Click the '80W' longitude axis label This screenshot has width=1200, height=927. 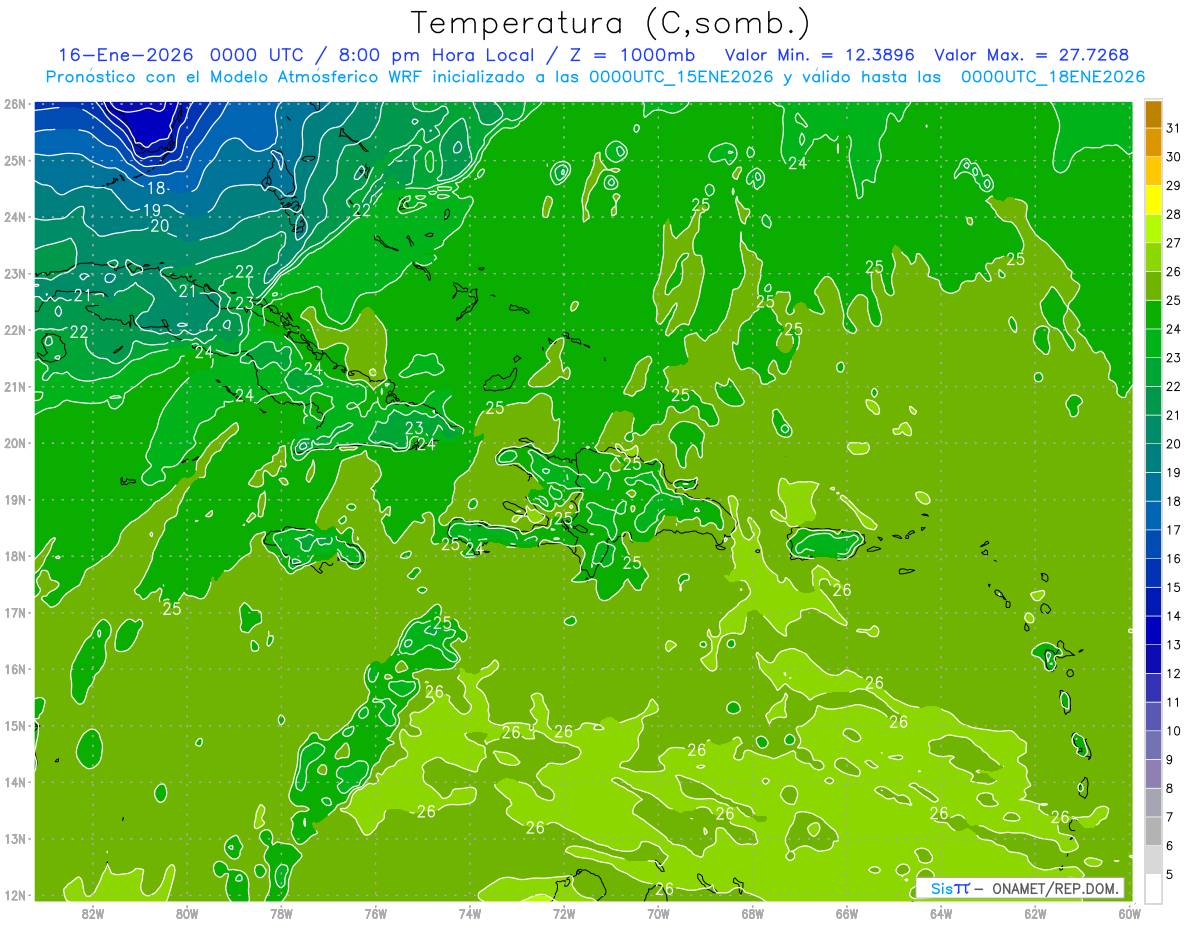click(x=187, y=913)
